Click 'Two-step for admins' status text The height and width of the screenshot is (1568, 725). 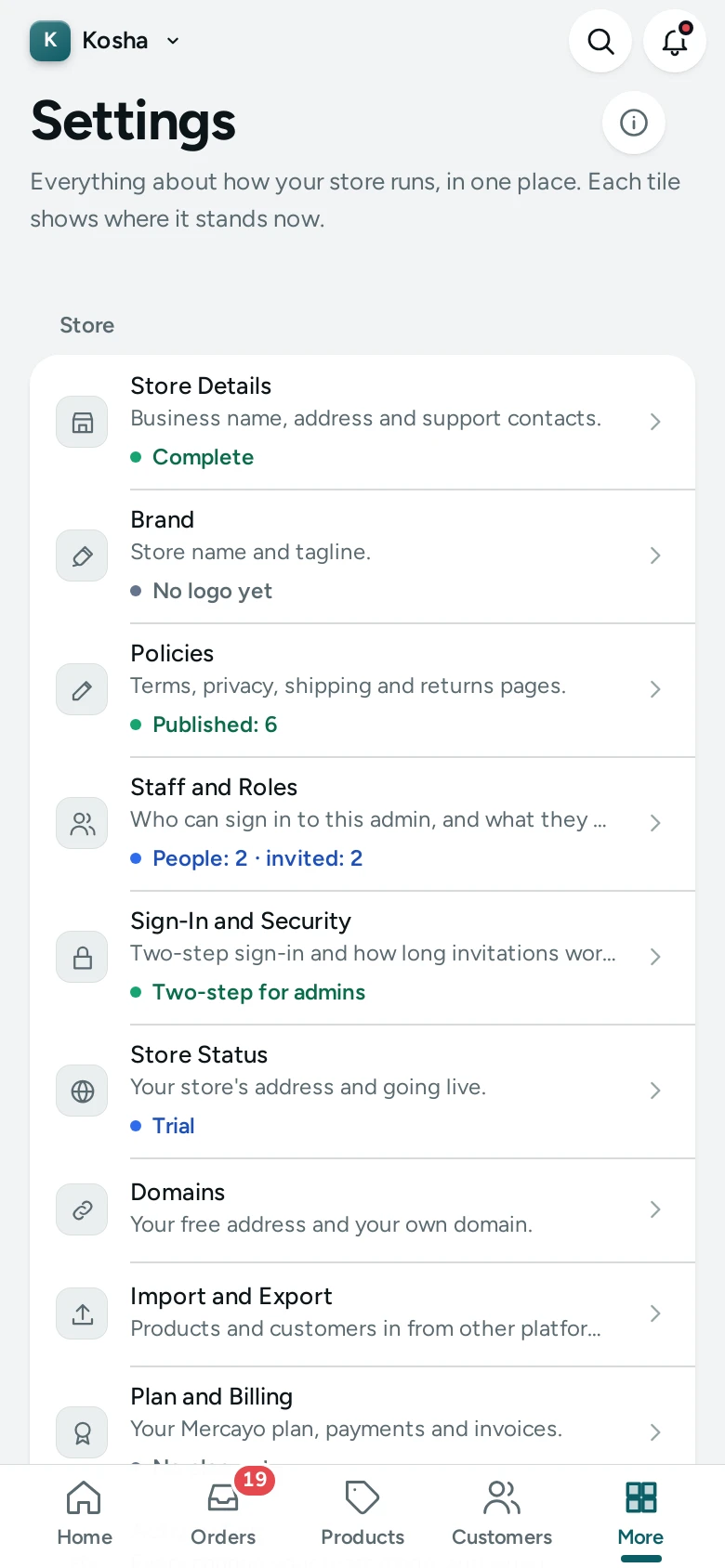coord(258,992)
